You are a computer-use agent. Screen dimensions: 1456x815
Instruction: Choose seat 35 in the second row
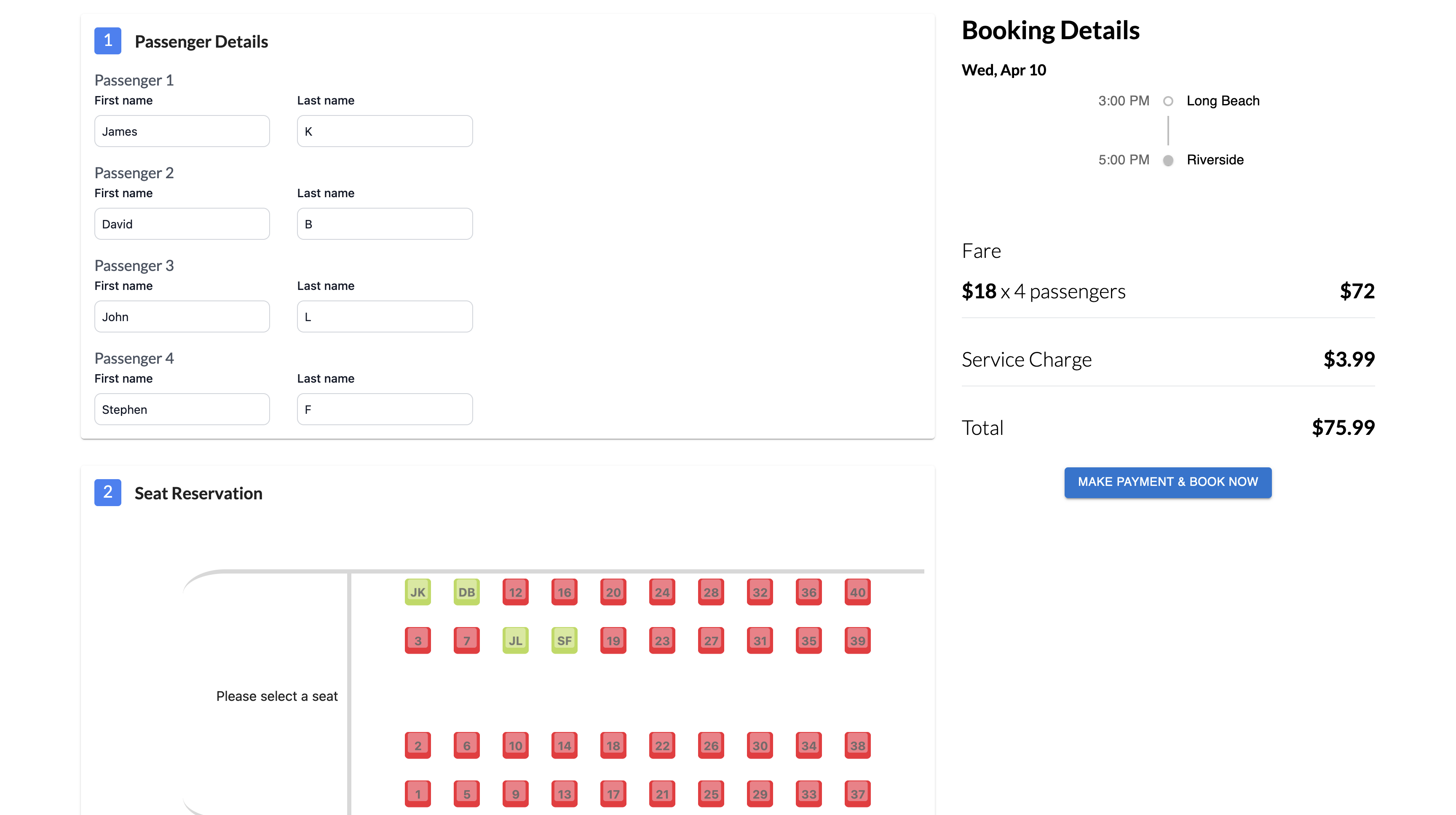pos(808,641)
